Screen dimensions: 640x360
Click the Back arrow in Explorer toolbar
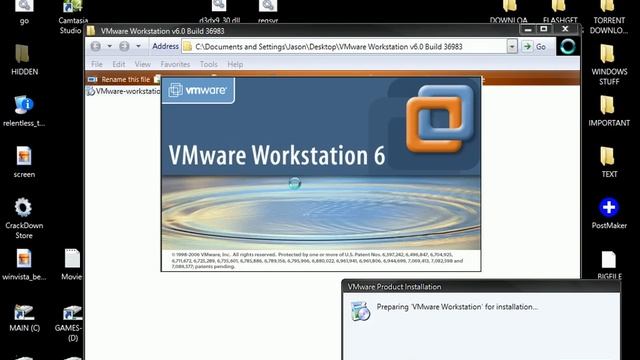tap(96, 47)
